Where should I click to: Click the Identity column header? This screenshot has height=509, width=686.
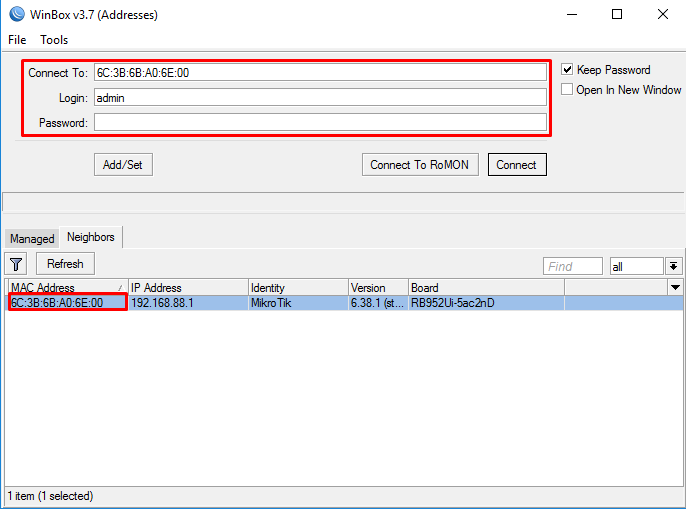[x=298, y=288]
